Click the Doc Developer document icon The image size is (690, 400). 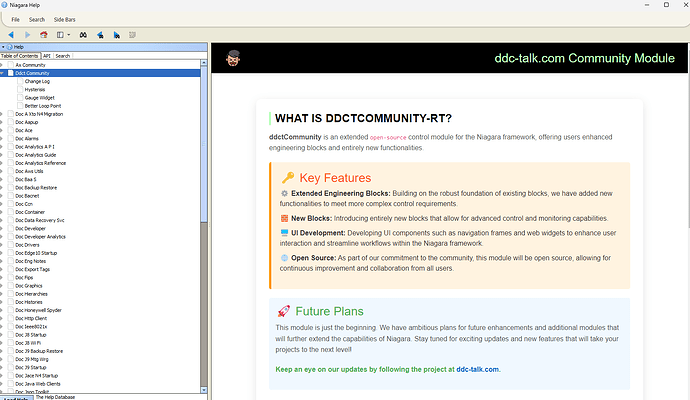click(11, 228)
